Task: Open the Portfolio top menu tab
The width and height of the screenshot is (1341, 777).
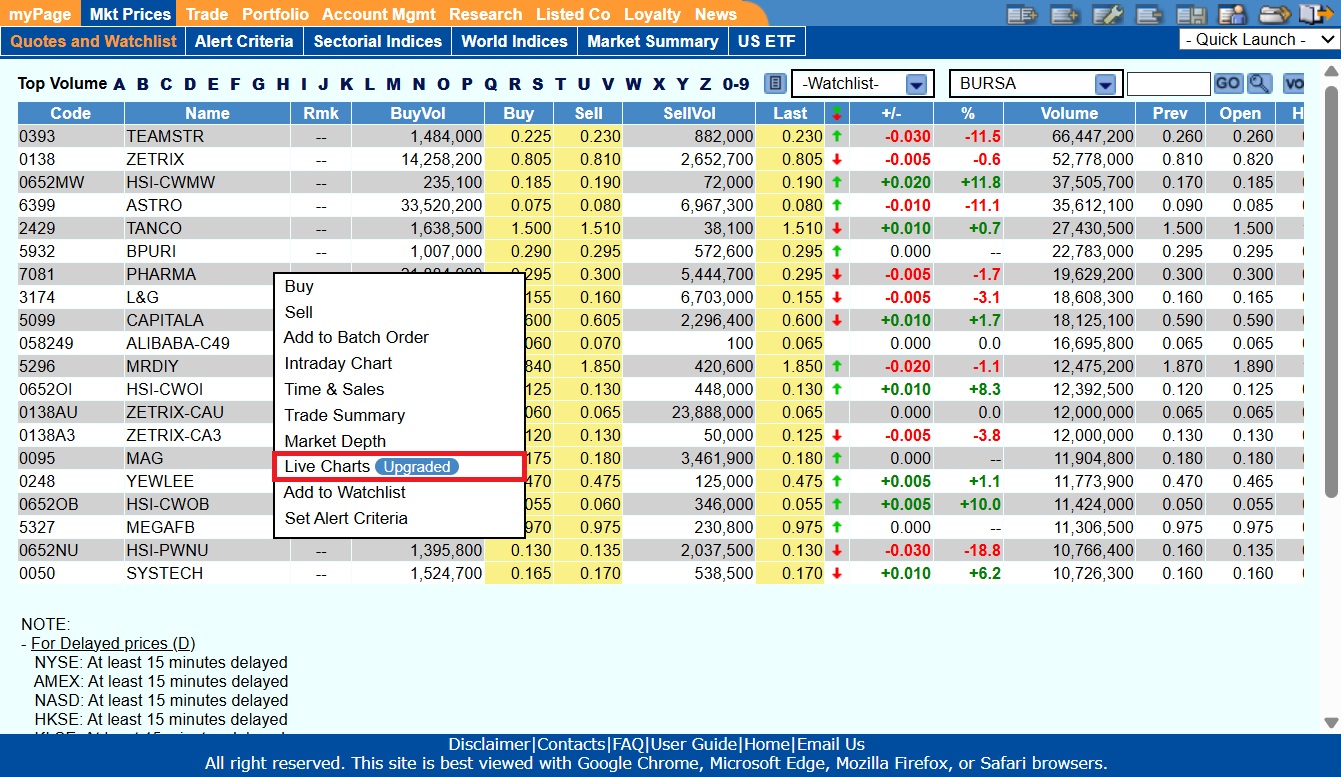Action: tap(275, 14)
